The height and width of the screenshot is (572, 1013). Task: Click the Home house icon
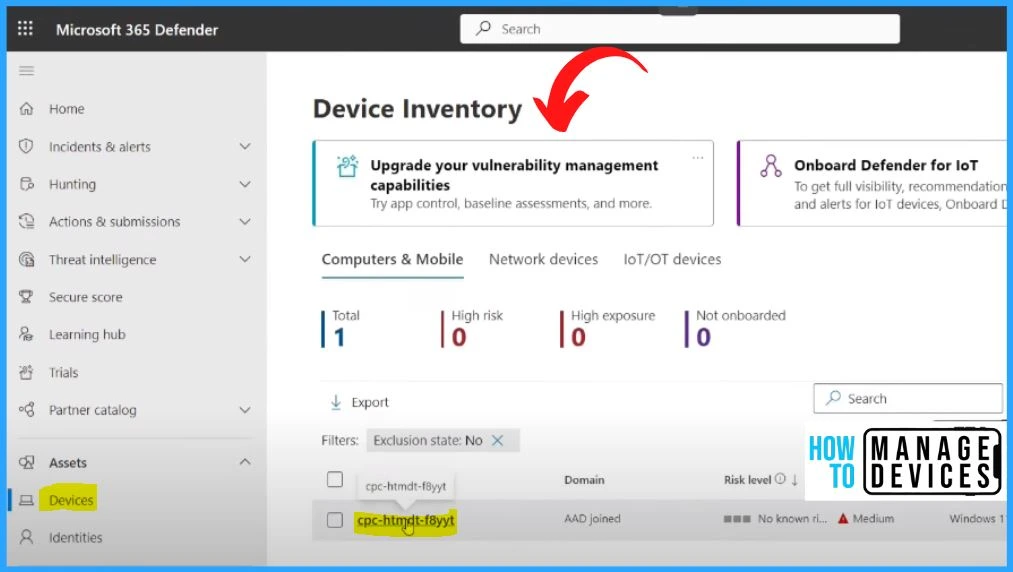(x=26, y=109)
